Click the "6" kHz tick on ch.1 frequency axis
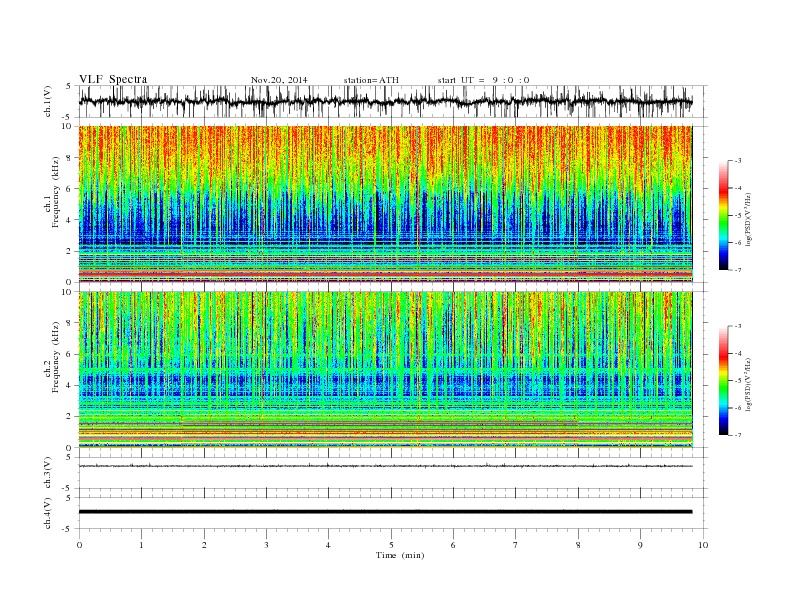 (69, 188)
